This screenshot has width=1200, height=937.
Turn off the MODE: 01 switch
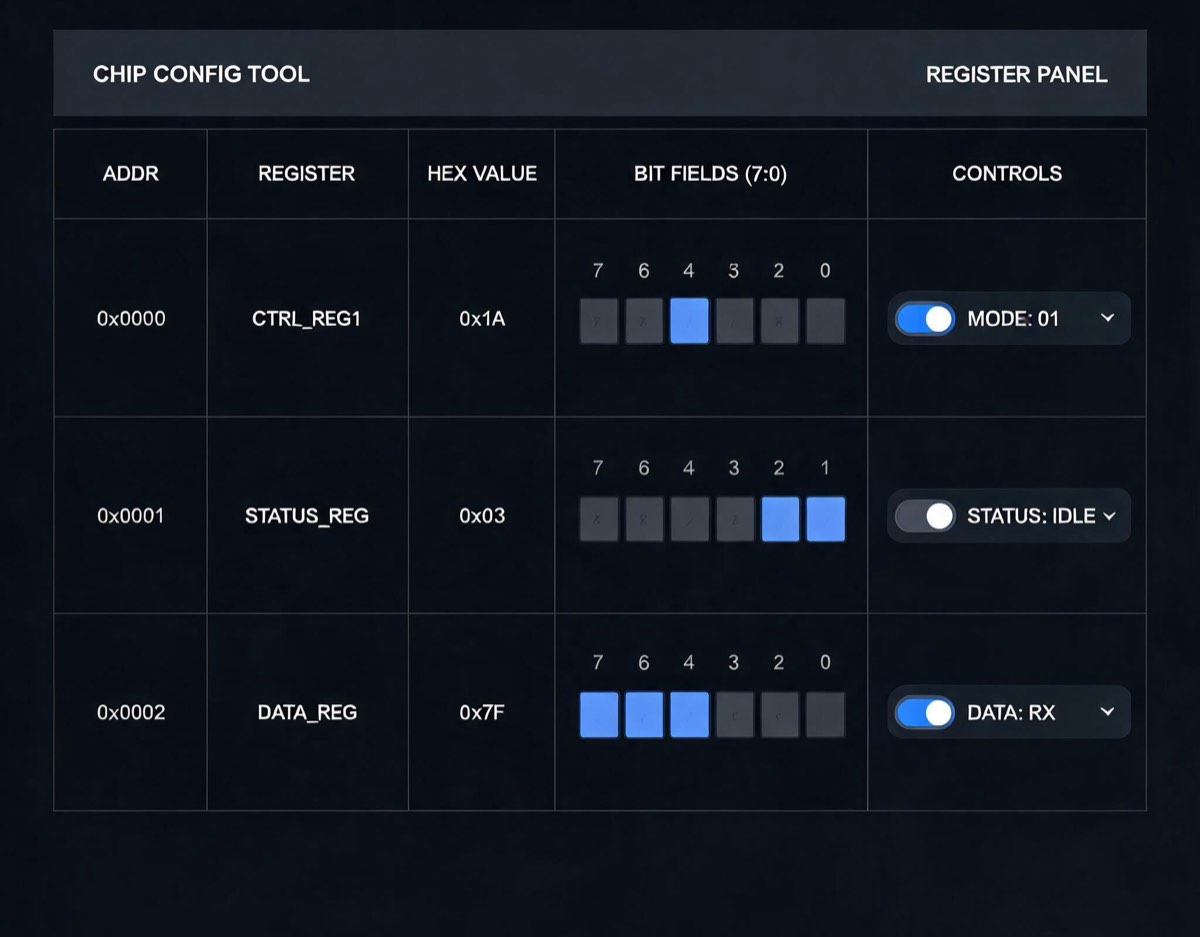(x=925, y=319)
